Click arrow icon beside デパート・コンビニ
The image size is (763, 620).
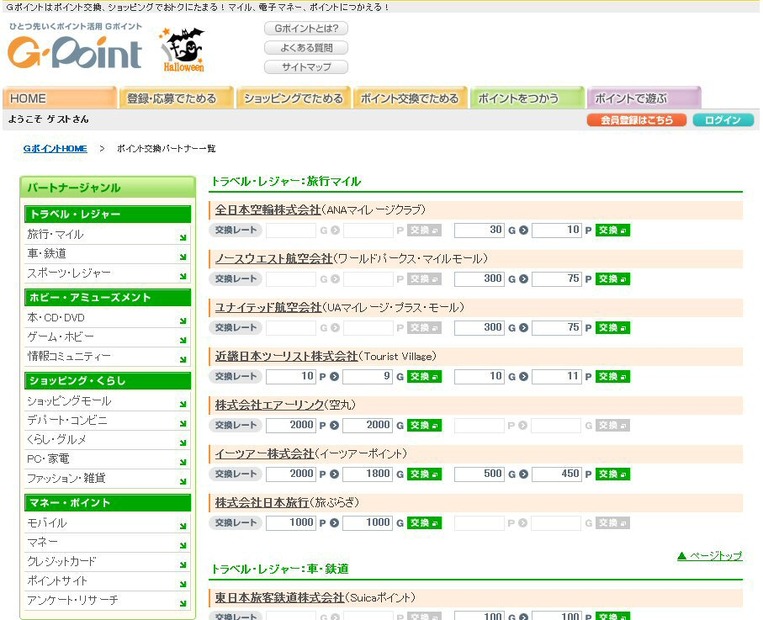click(182, 423)
